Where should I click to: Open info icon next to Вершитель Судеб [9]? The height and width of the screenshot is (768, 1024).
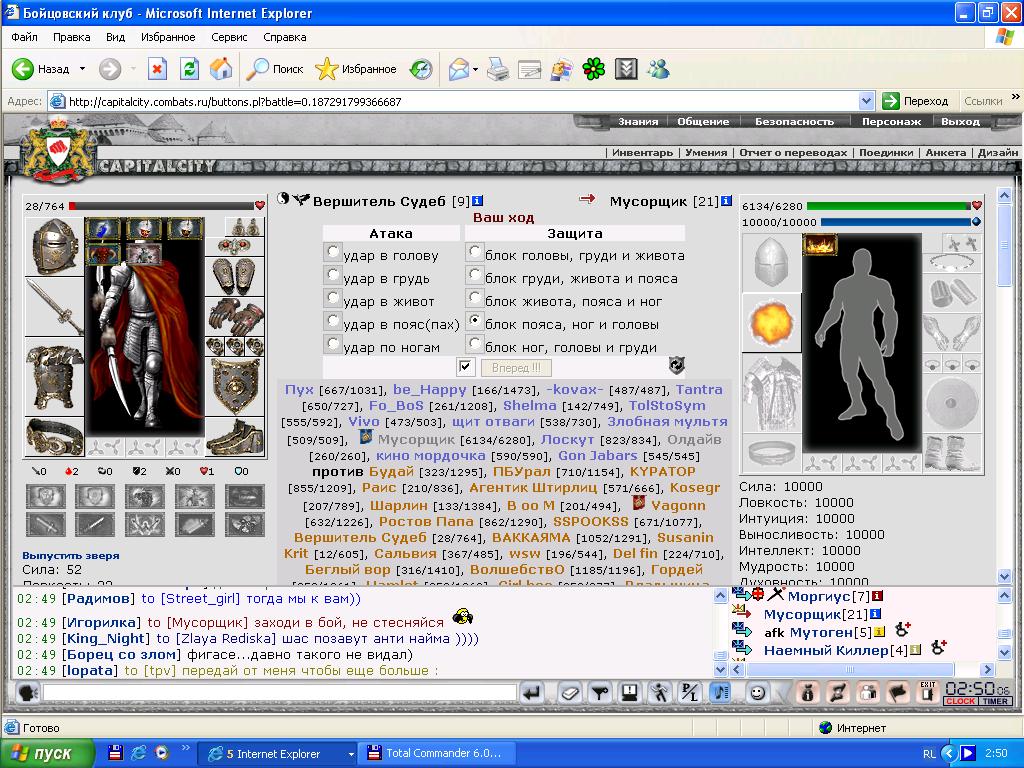[x=477, y=201]
